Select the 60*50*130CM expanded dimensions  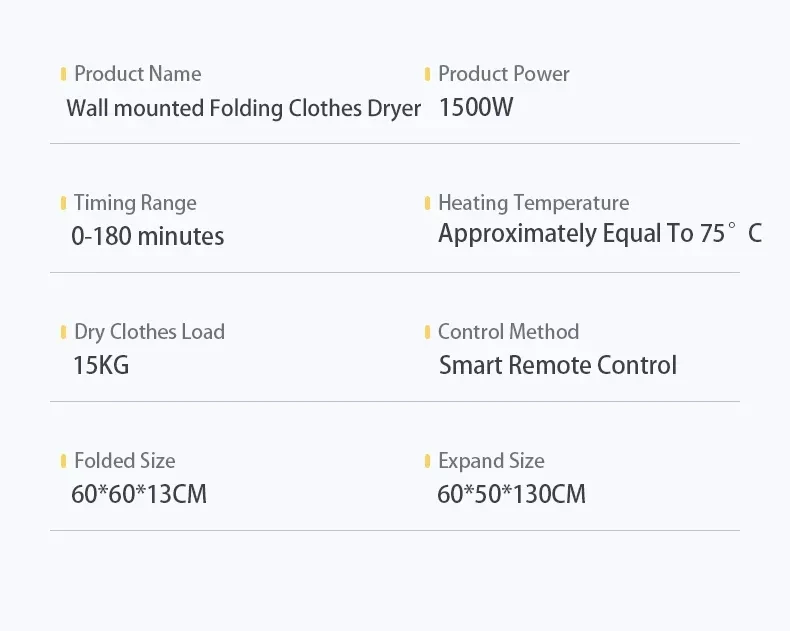pos(511,494)
